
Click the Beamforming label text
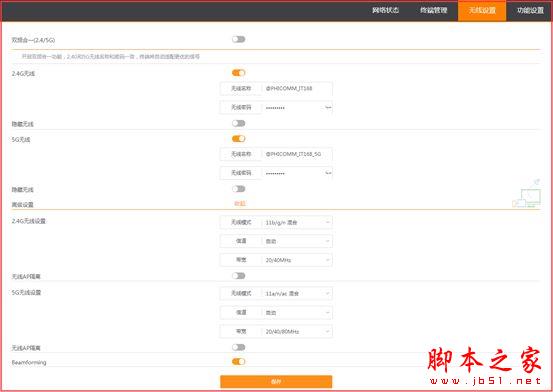29,362
